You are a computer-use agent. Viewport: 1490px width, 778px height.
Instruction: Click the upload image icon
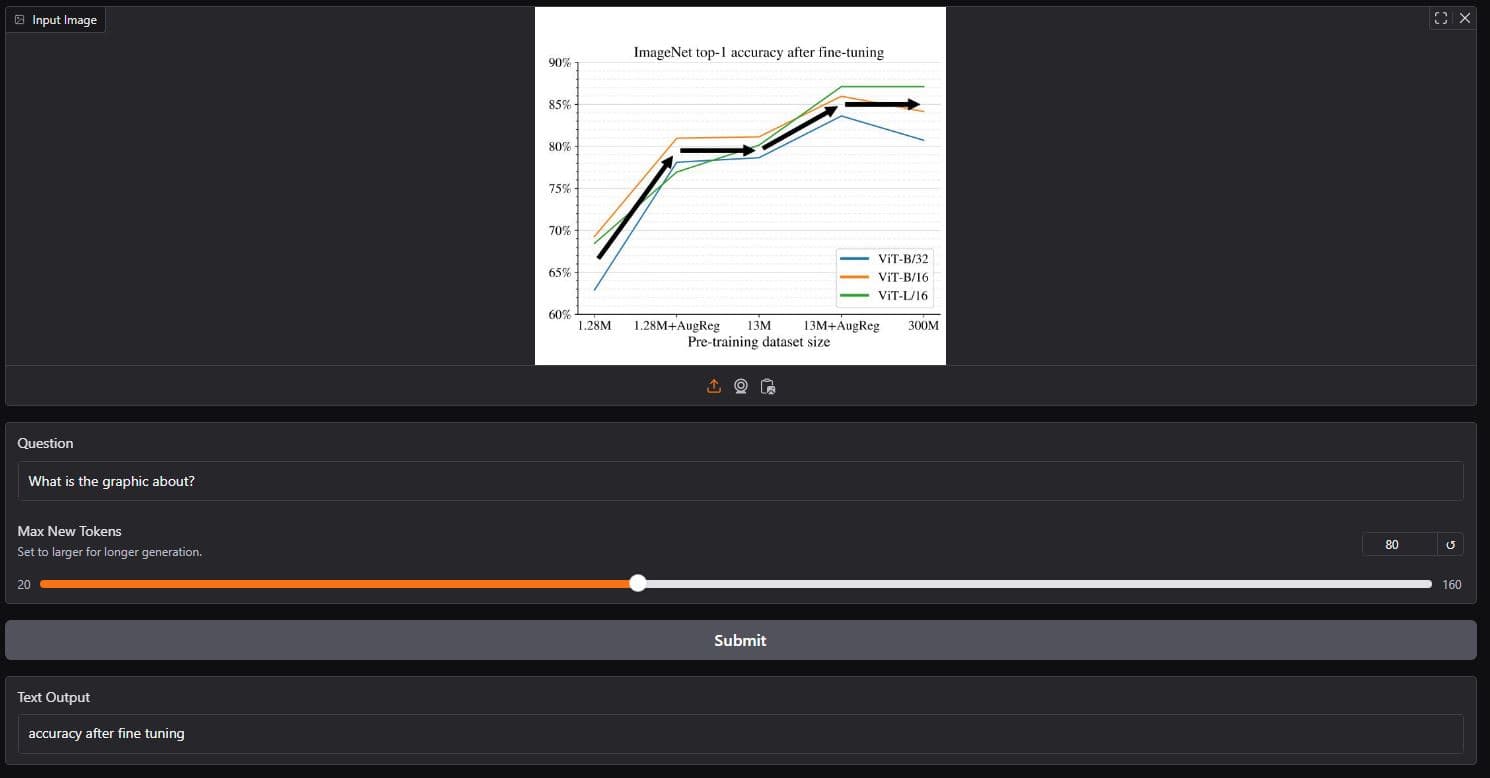point(714,386)
